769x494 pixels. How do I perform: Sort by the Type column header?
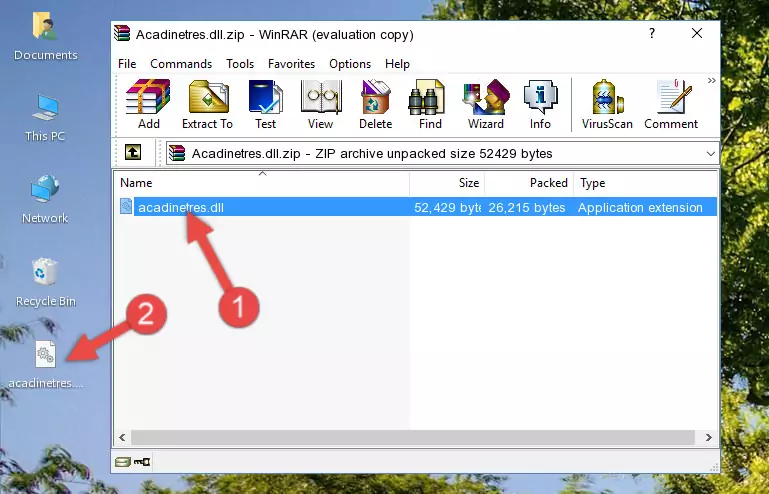[645, 182]
